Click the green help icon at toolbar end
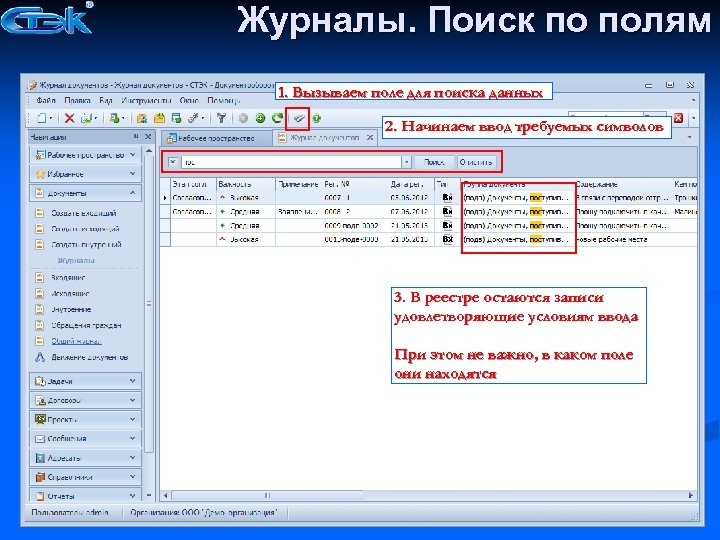This screenshot has height=540, width=720. tap(316, 118)
